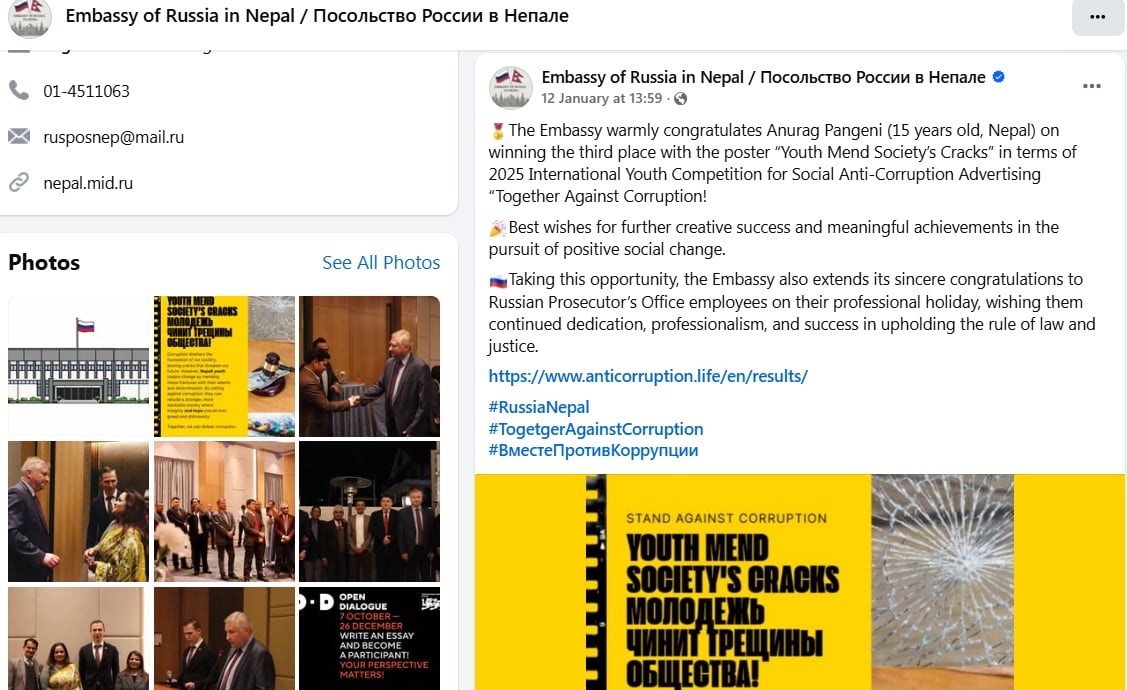Click the embassy profile avatar in post header
Image resolution: width=1127 pixels, height=690 pixels.
pyautogui.click(x=511, y=87)
